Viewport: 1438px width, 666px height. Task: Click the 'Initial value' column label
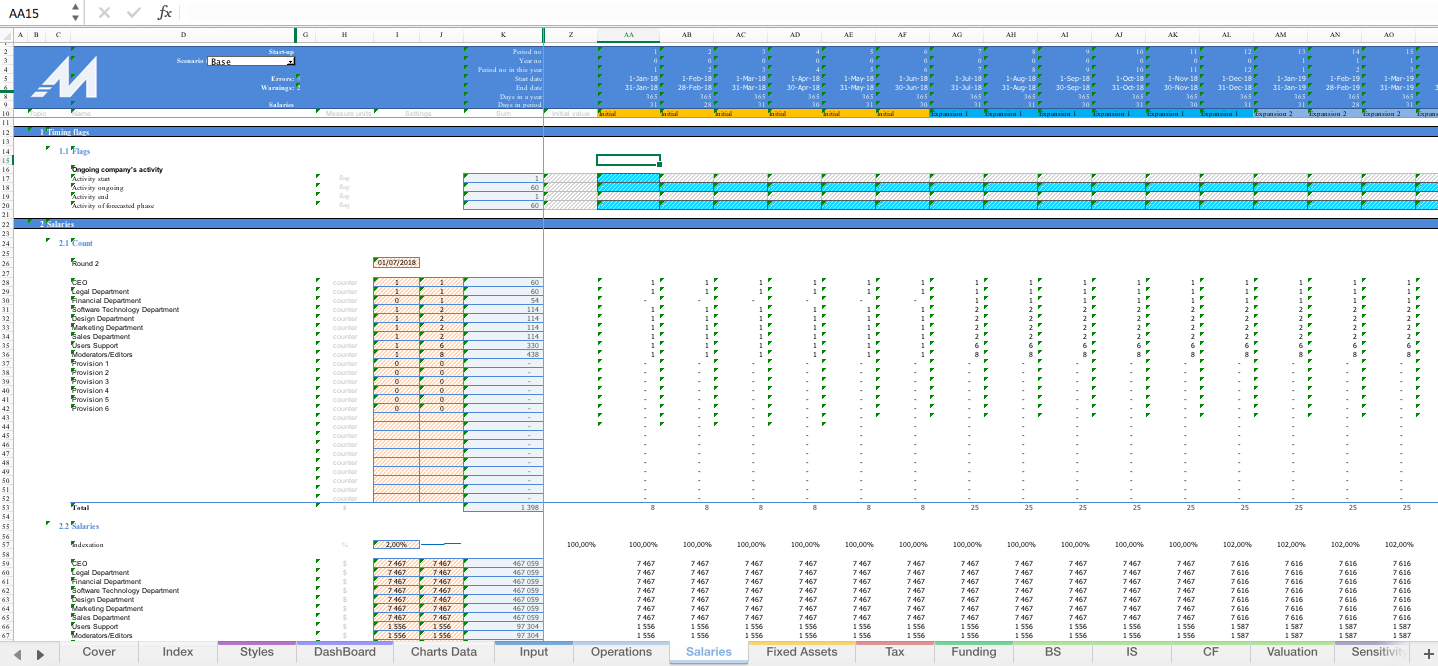[x=570, y=113]
